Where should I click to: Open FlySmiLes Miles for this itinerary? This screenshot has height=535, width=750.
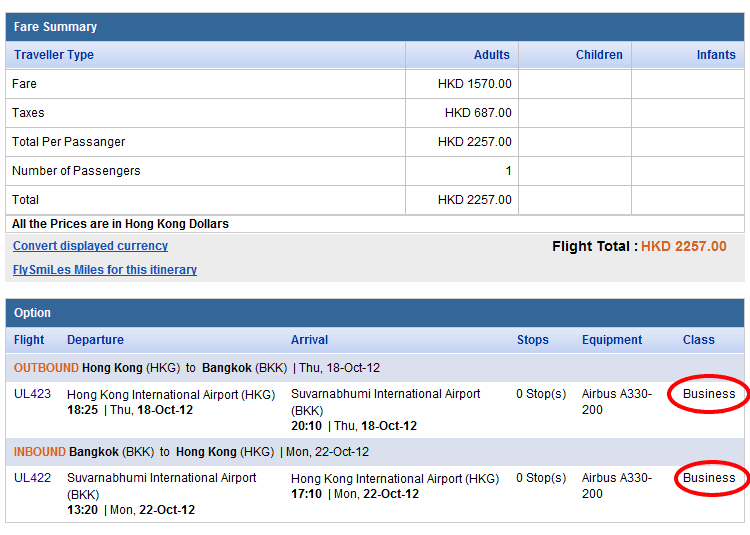click(x=104, y=270)
